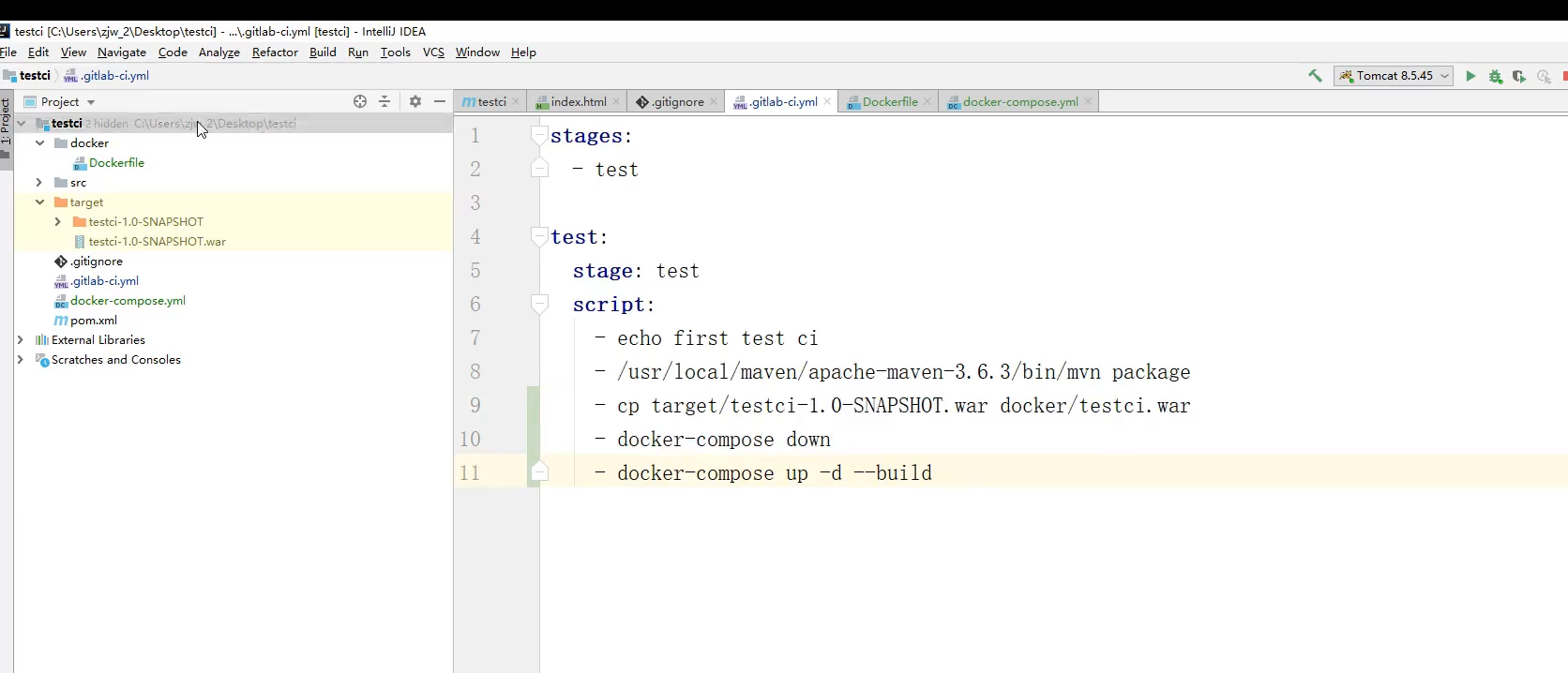Open the Refactor menu
This screenshot has width=1568, height=673.
coord(275,52)
